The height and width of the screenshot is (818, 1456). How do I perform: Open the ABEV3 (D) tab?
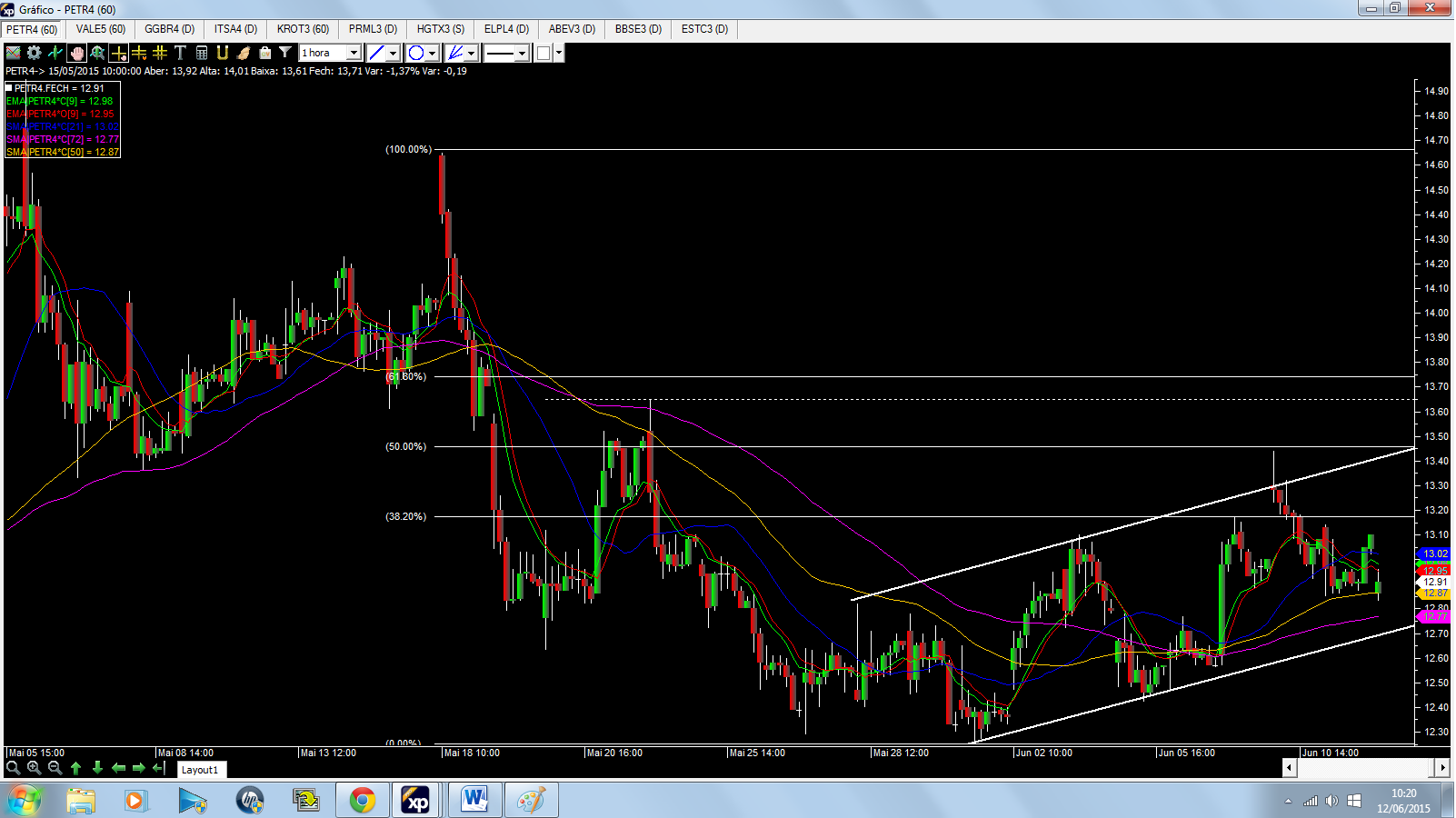pos(573,29)
